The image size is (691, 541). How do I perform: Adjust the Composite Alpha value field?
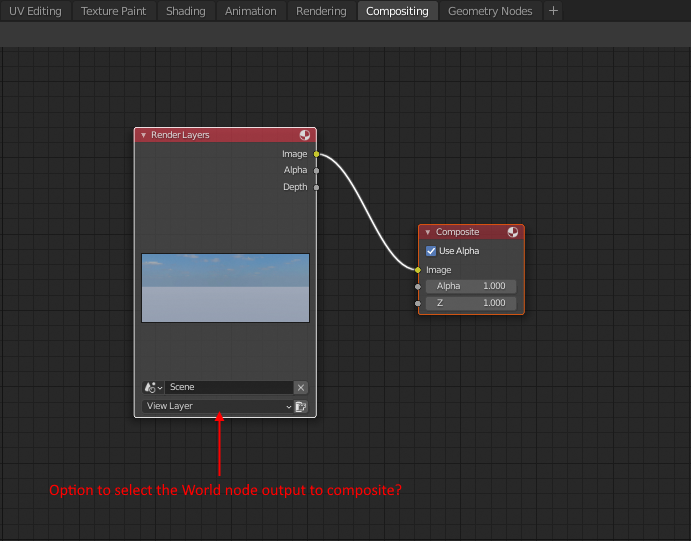click(x=471, y=286)
